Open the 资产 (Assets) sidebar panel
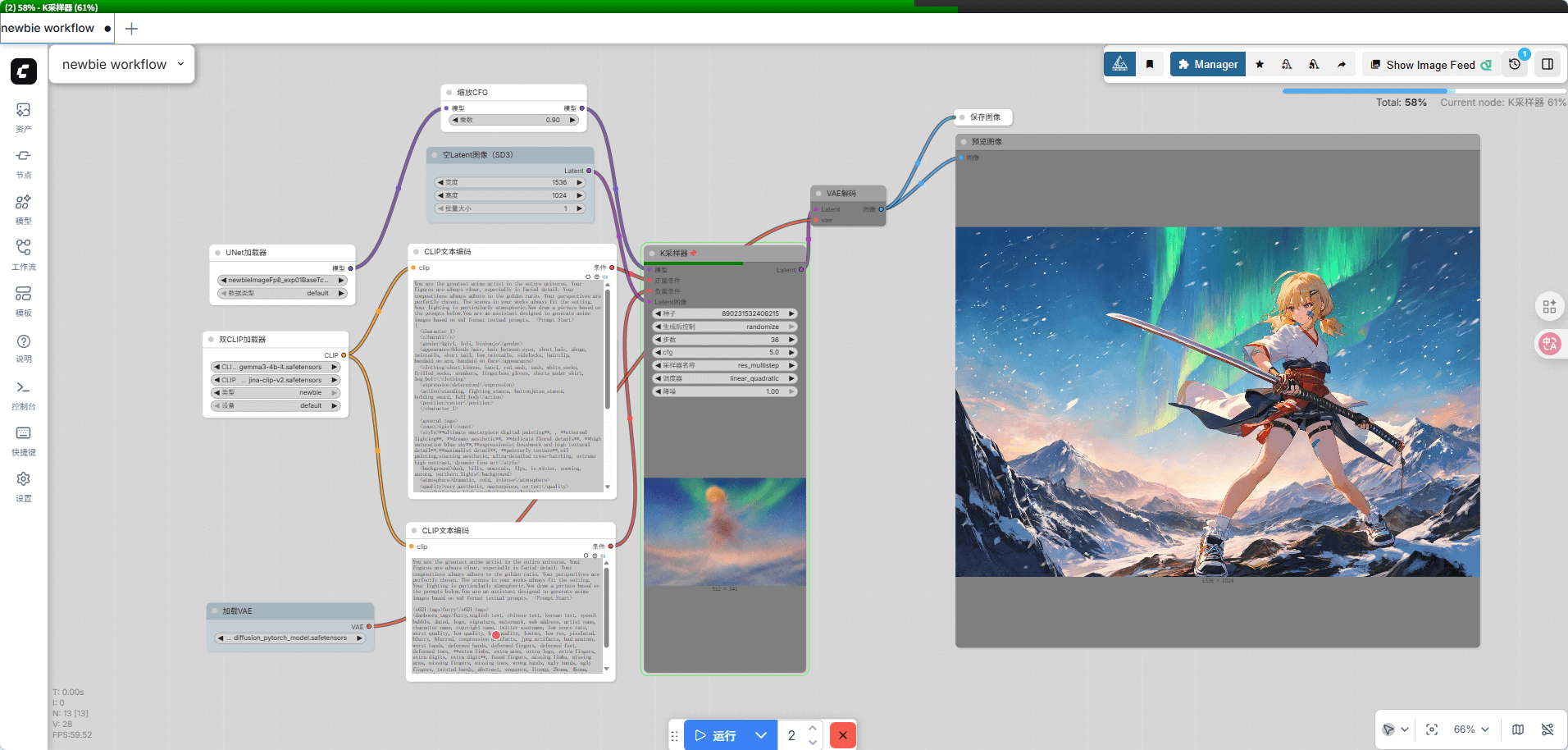The width and height of the screenshot is (1568, 750). pos(23,117)
